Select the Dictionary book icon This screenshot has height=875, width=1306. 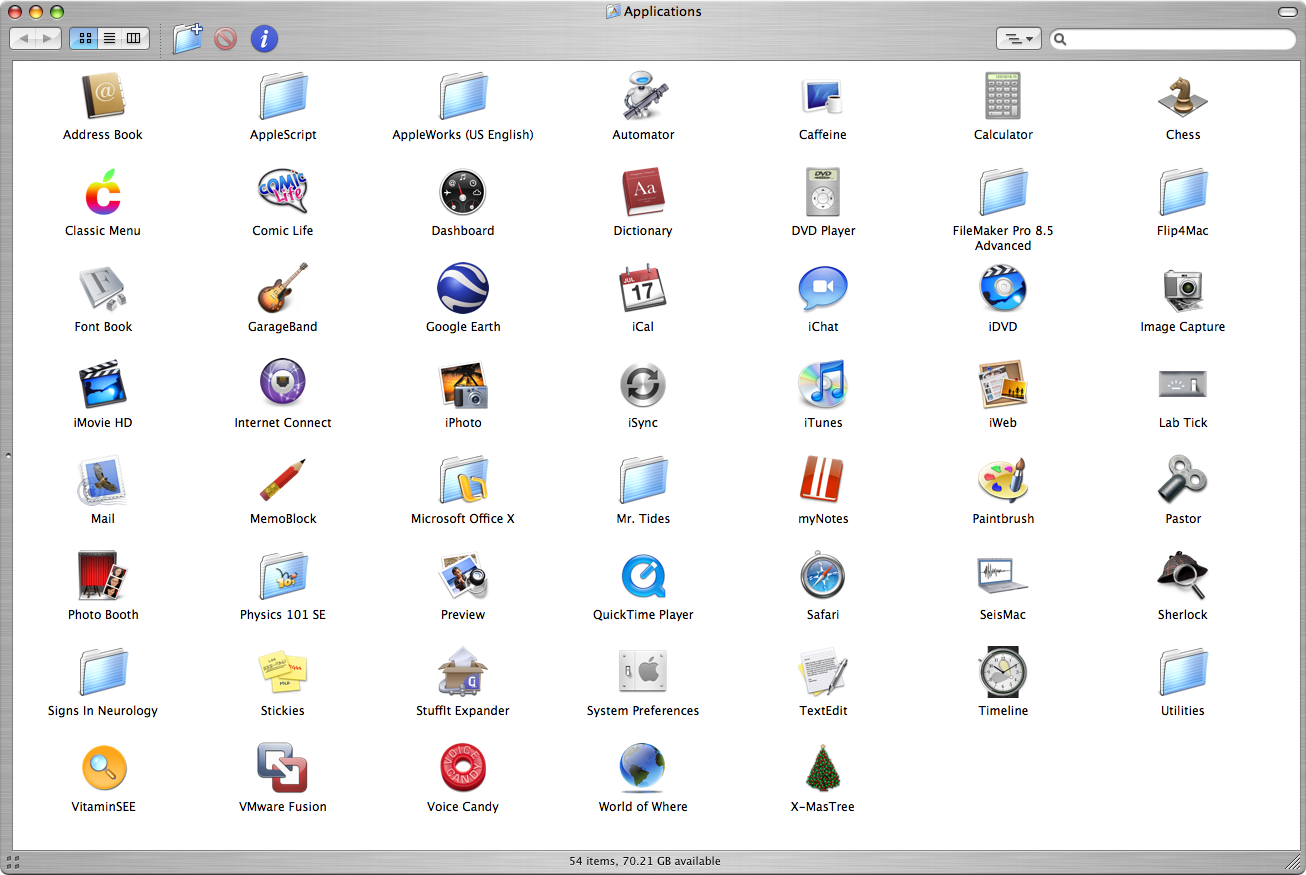(643, 193)
